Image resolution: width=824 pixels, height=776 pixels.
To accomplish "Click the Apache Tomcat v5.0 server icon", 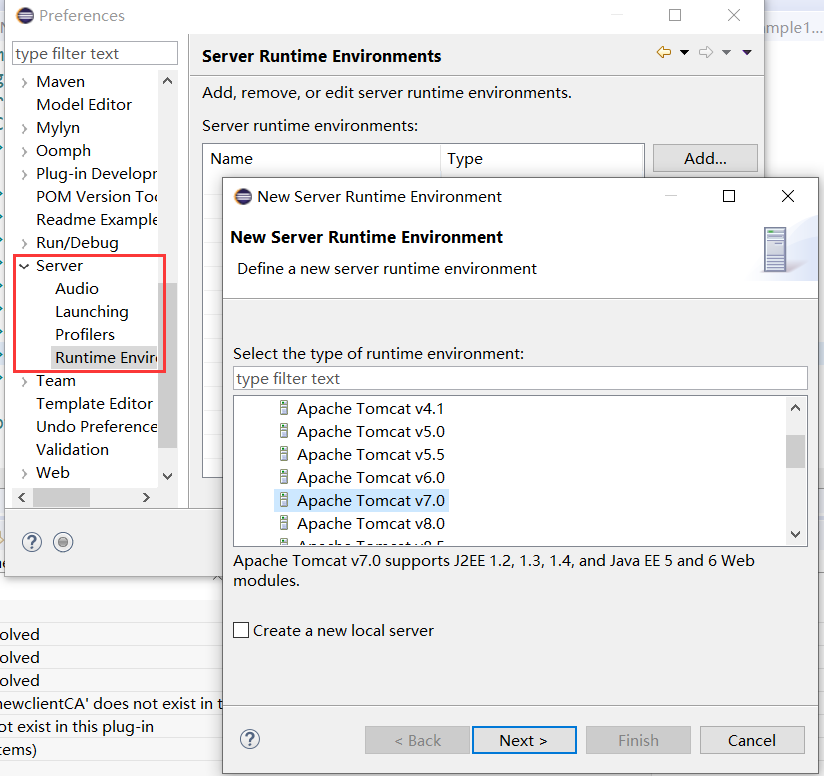I will (284, 431).
